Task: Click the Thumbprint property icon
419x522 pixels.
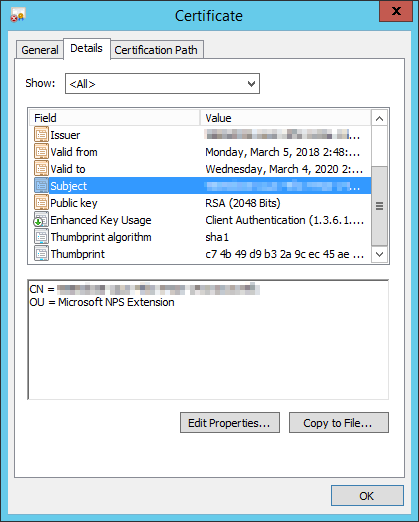Action: click(41, 254)
